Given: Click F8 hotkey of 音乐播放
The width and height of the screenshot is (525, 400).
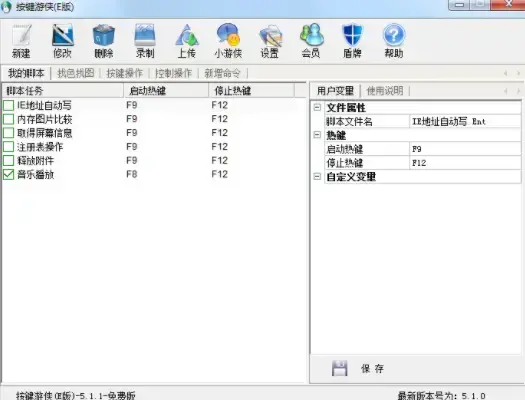Looking at the screenshot, I should [132, 174].
